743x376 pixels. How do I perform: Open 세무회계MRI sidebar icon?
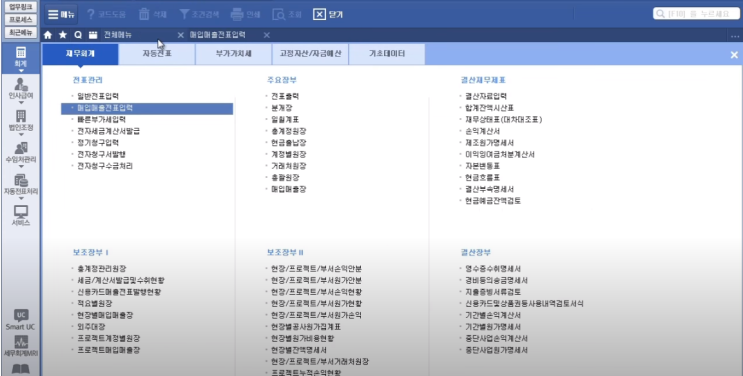[21, 346]
